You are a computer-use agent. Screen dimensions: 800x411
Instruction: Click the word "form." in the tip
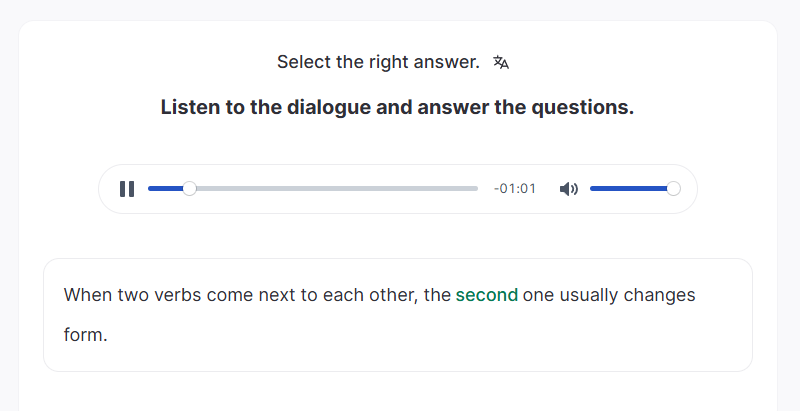(85, 335)
